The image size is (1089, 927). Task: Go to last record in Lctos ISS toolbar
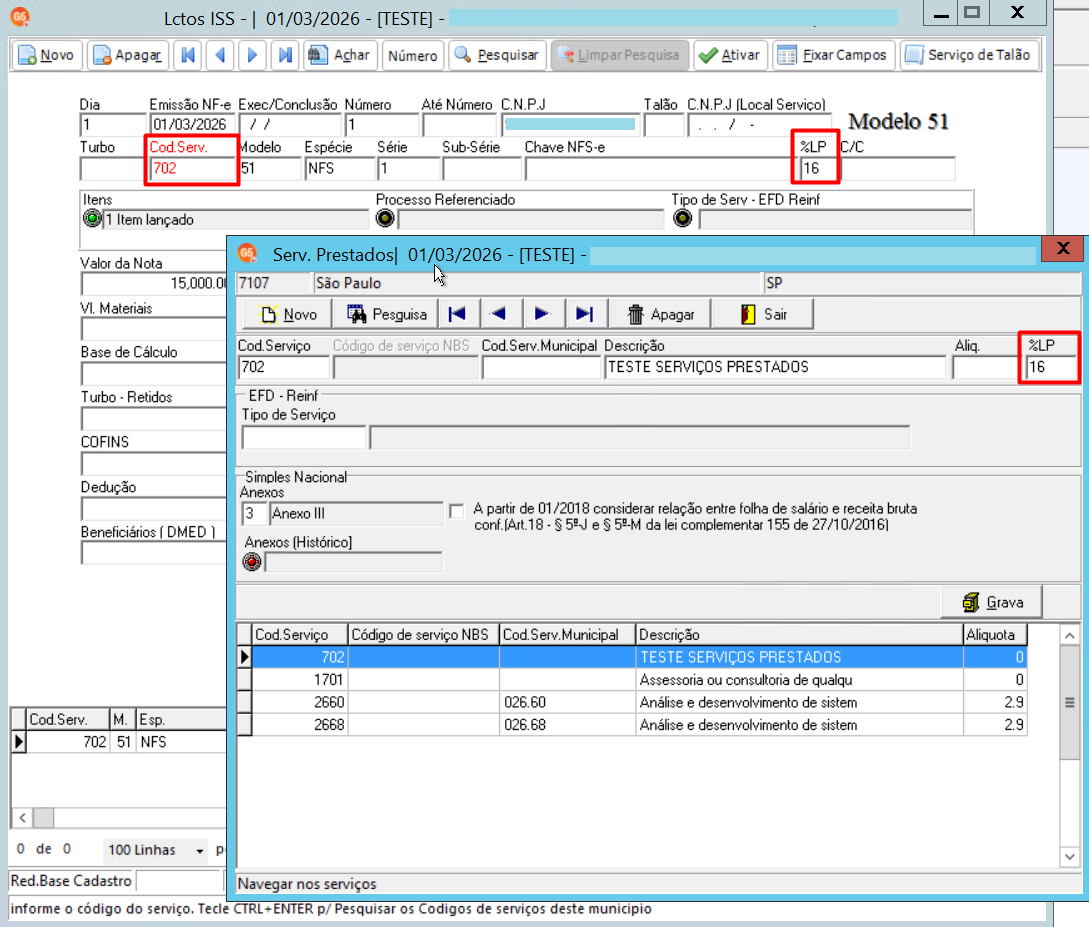point(285,55)
